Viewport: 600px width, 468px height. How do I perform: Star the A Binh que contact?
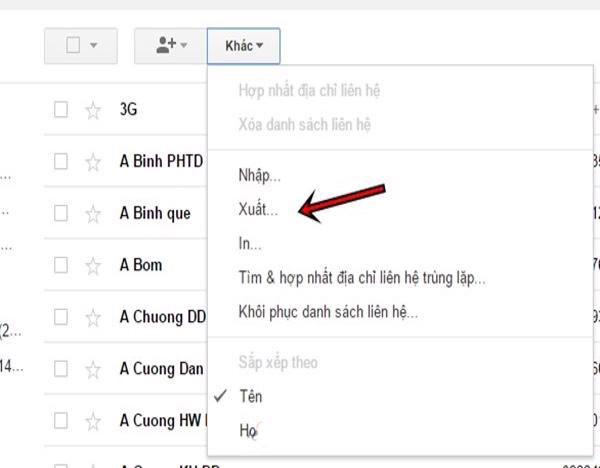tap(93, 214)
